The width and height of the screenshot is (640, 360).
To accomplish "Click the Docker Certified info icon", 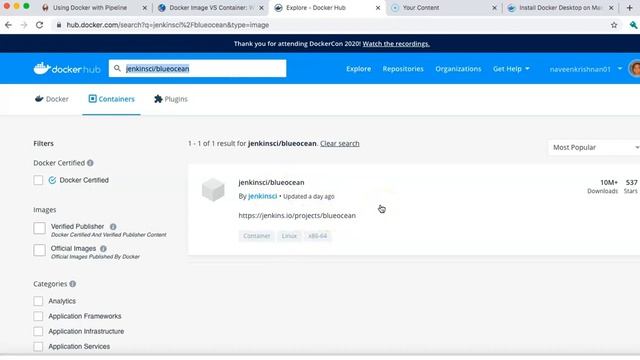I will [90, 163].
